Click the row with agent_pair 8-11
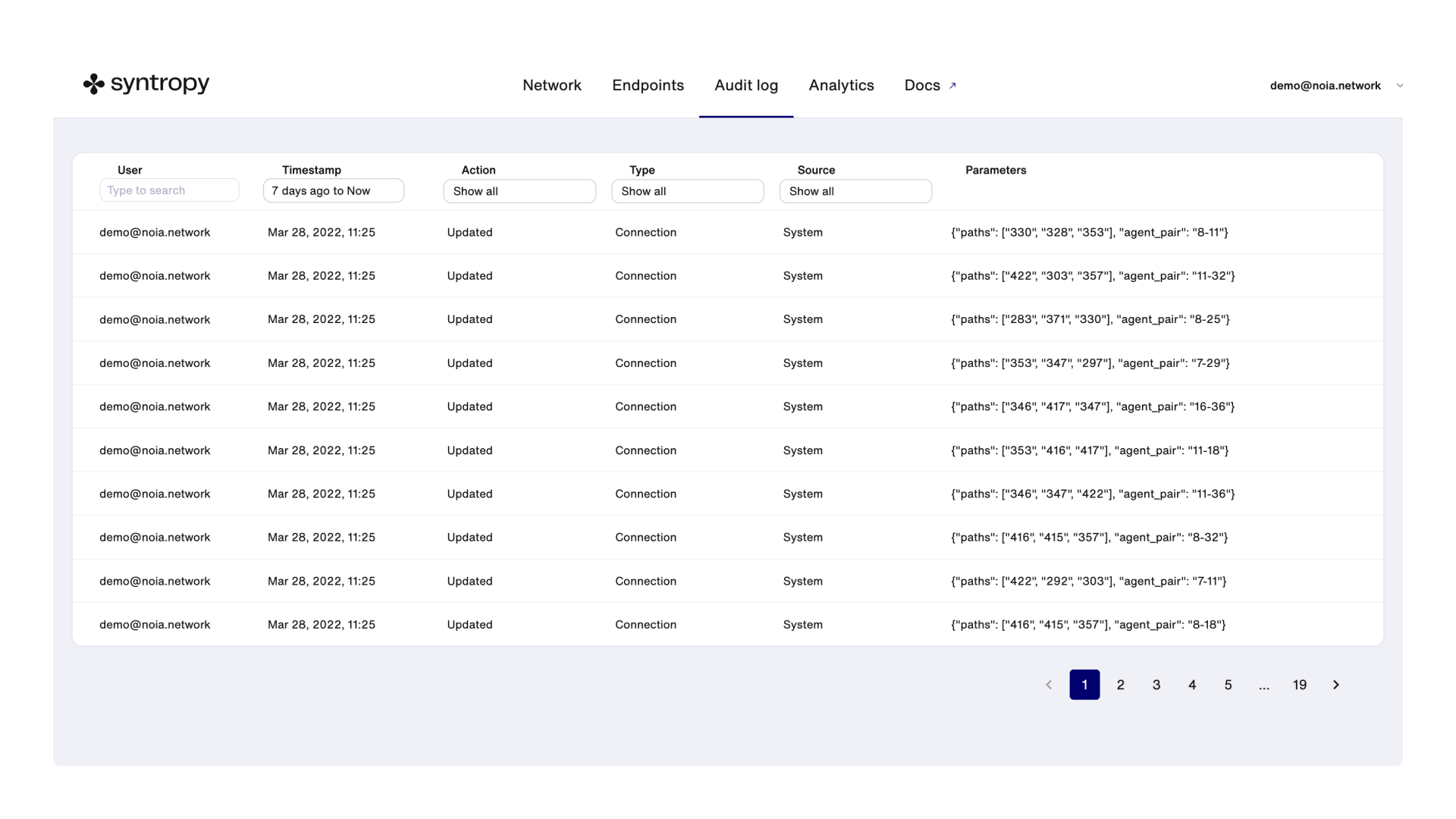The image size is (1456, 819). 726,233
